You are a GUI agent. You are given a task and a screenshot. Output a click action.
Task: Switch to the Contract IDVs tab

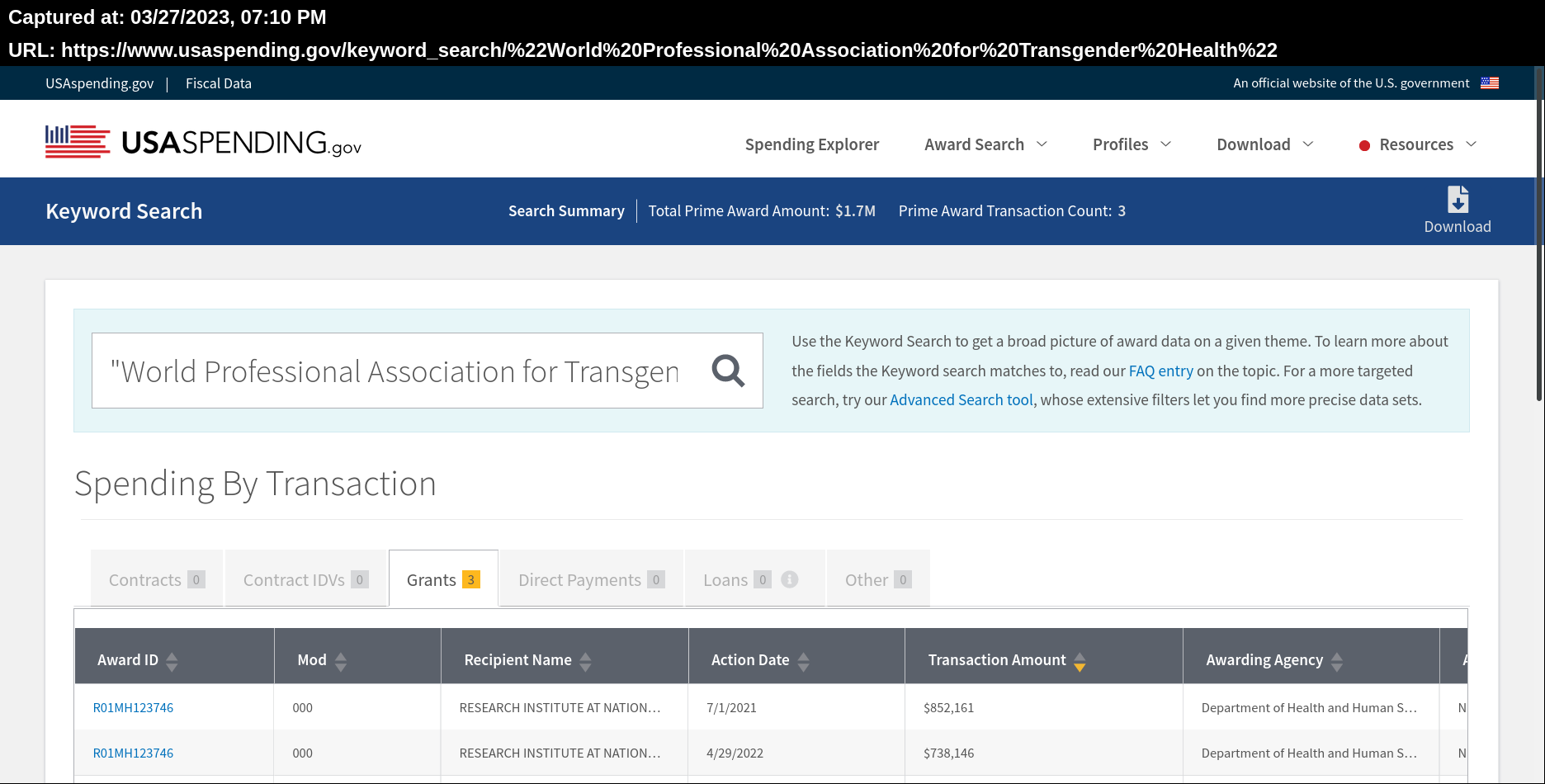[x=305, y=579]
